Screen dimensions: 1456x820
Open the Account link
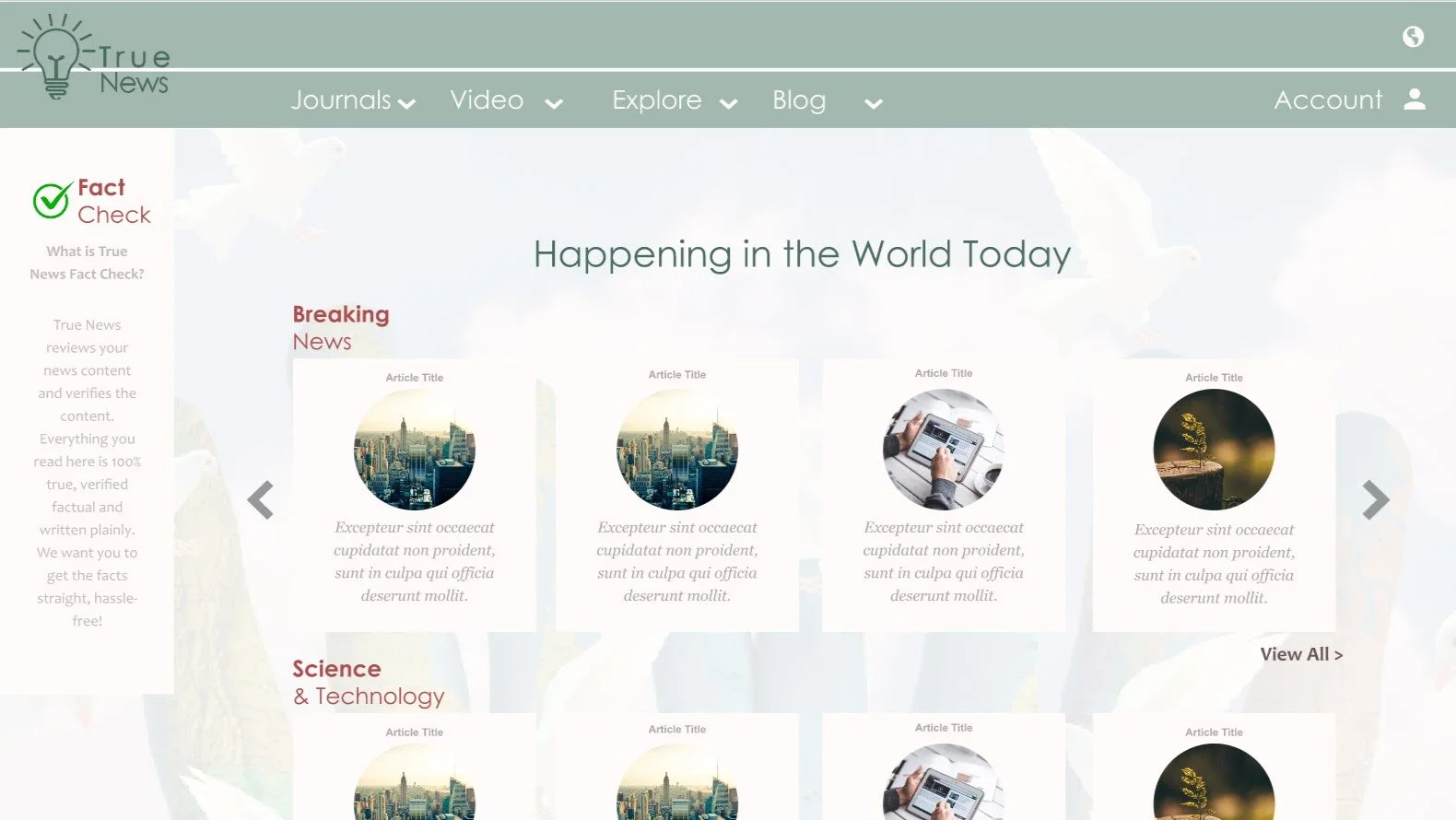click(1328, 100)
